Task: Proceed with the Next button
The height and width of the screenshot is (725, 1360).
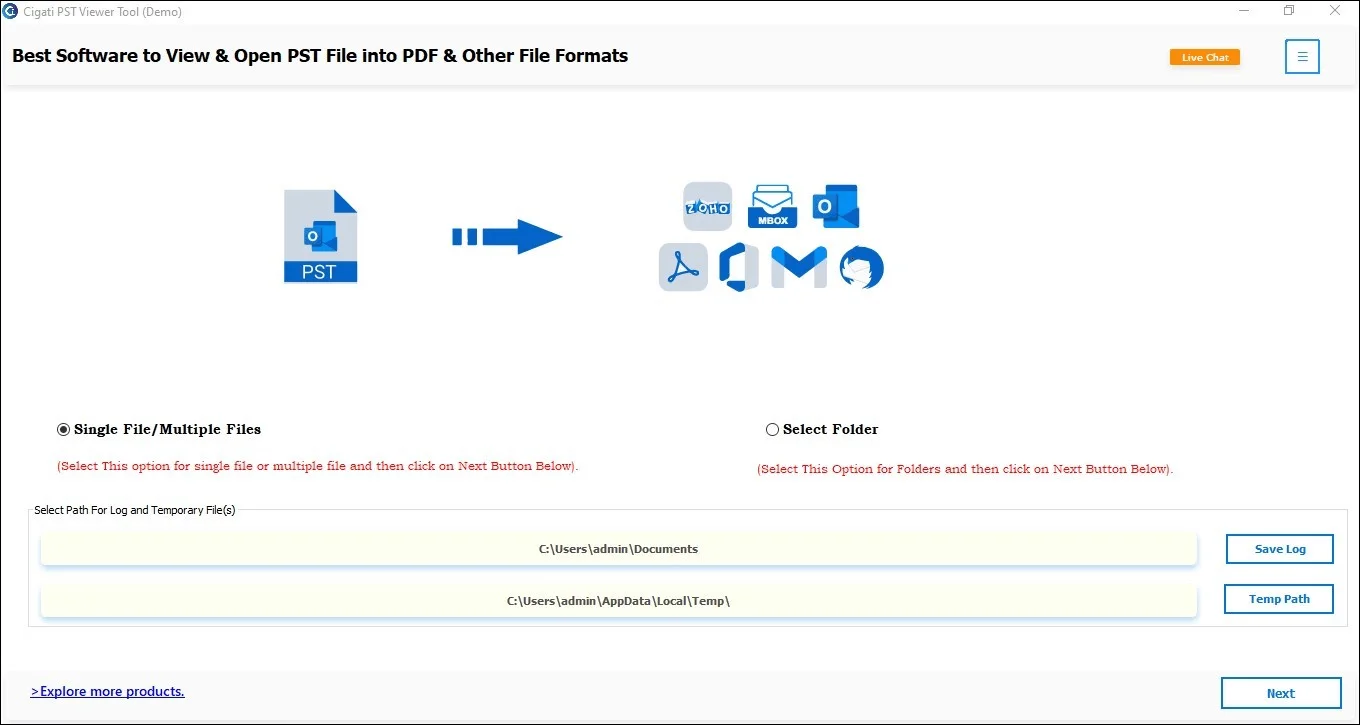Action: tap(1281, 693)
